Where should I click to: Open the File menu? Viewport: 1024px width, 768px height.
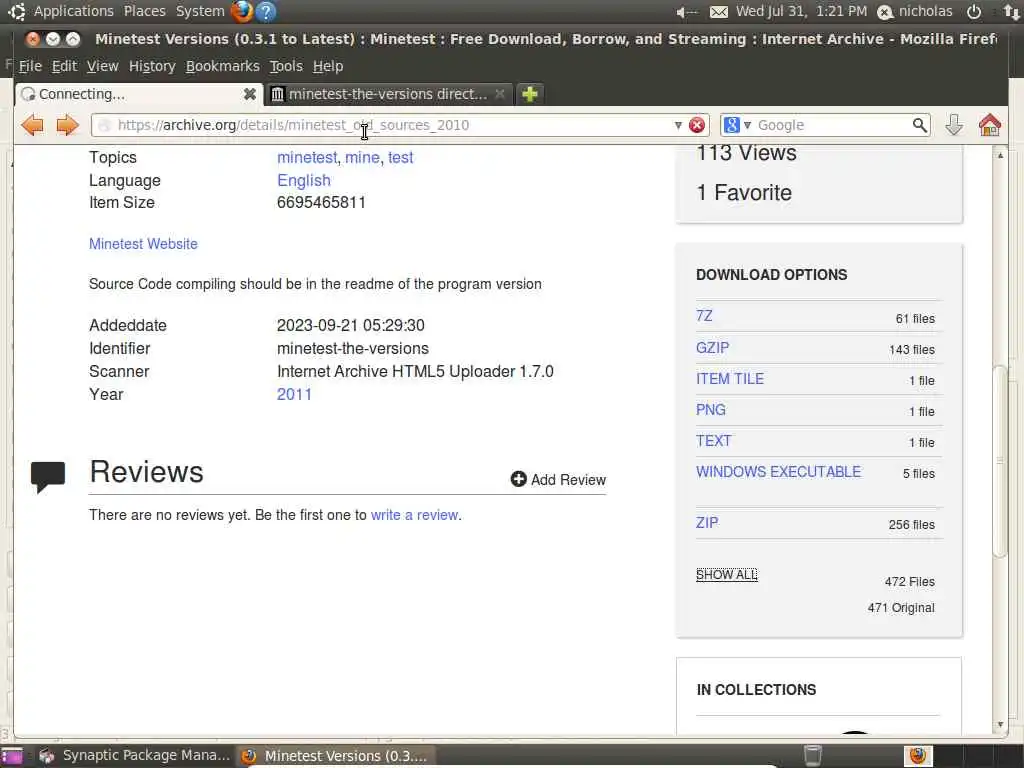(30, 66)
